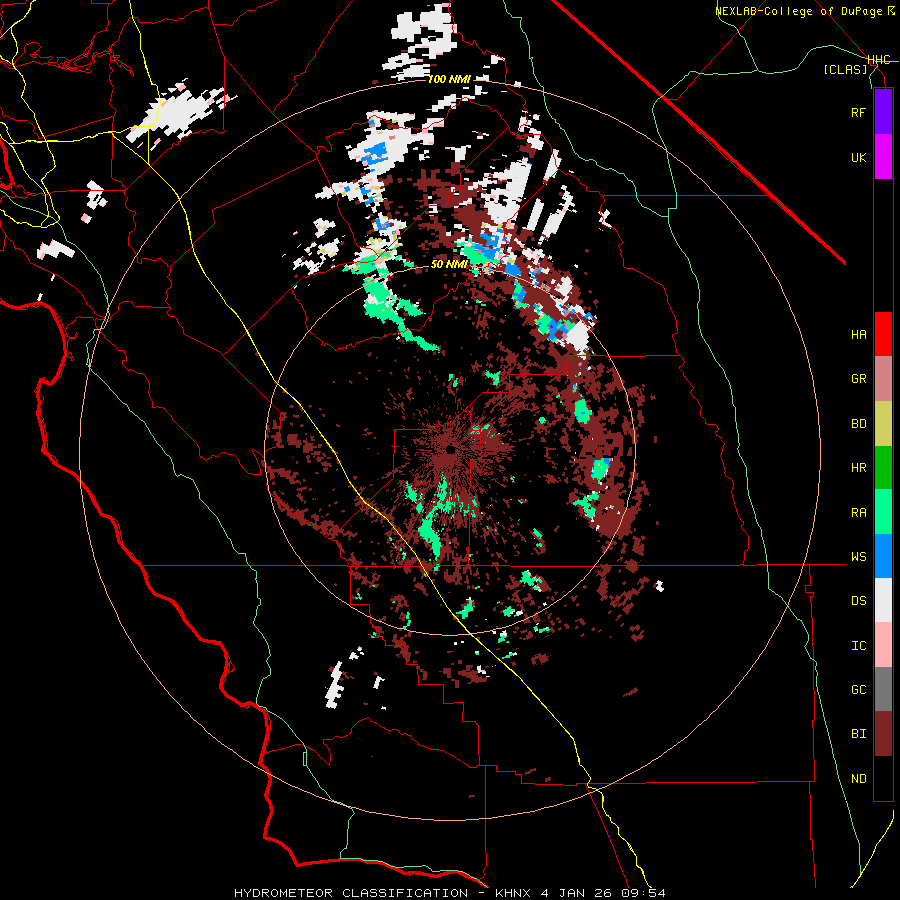The height and width of the screenshot is (900, 900).
Task: Click the HR legend label
Action: [x=858, y=468]
